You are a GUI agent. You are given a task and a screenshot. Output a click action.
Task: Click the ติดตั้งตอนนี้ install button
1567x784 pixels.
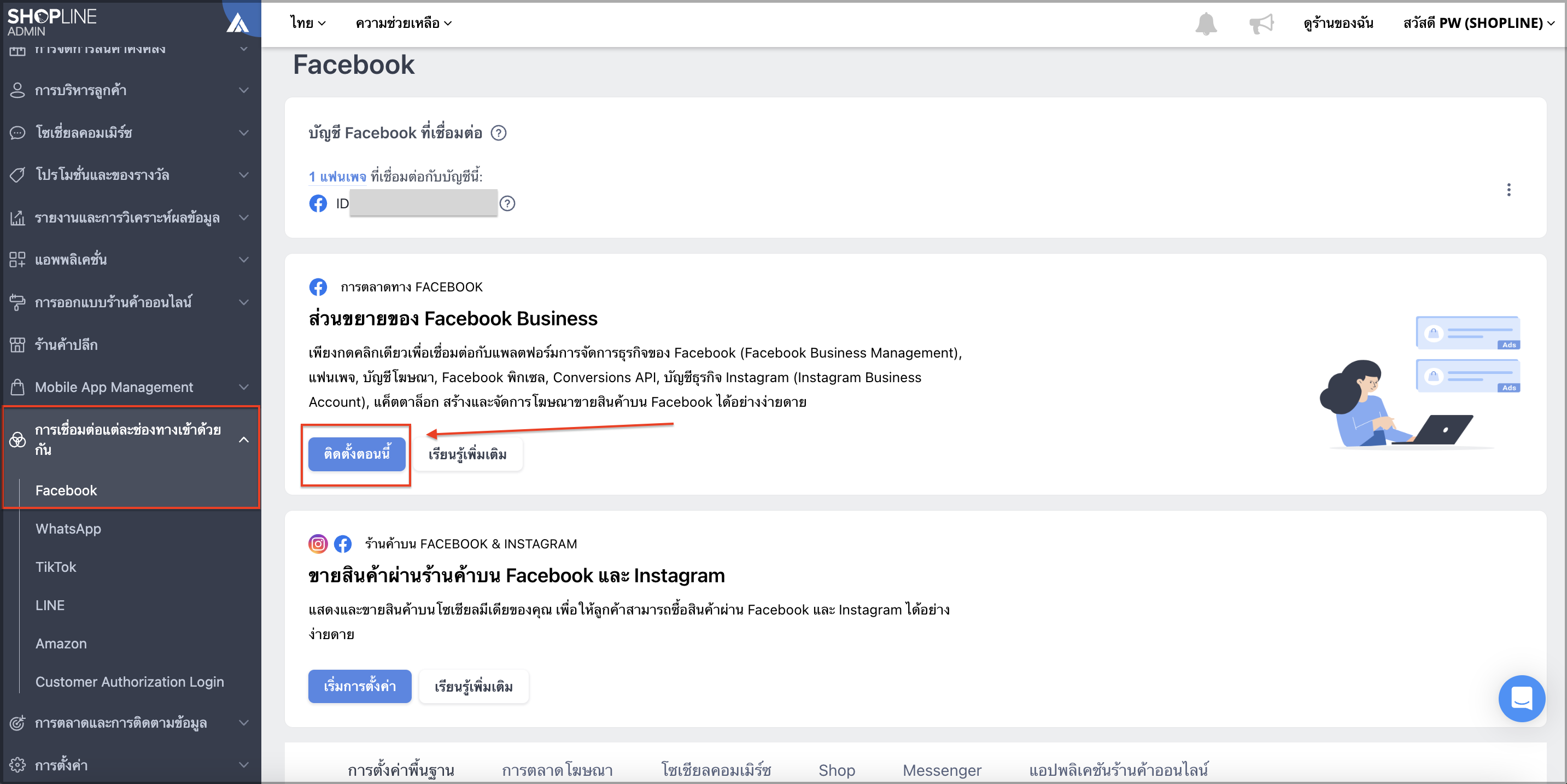tap(356, 454)
